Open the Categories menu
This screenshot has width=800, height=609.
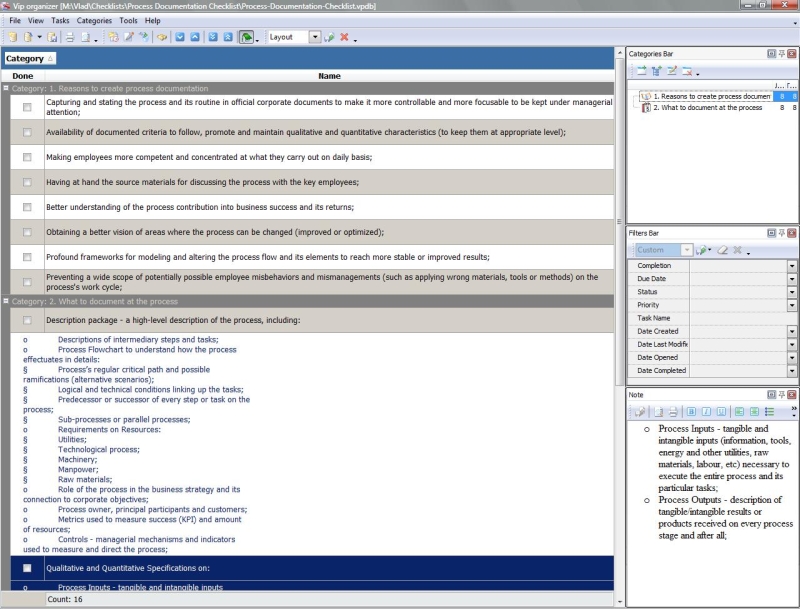coord(94,20)
